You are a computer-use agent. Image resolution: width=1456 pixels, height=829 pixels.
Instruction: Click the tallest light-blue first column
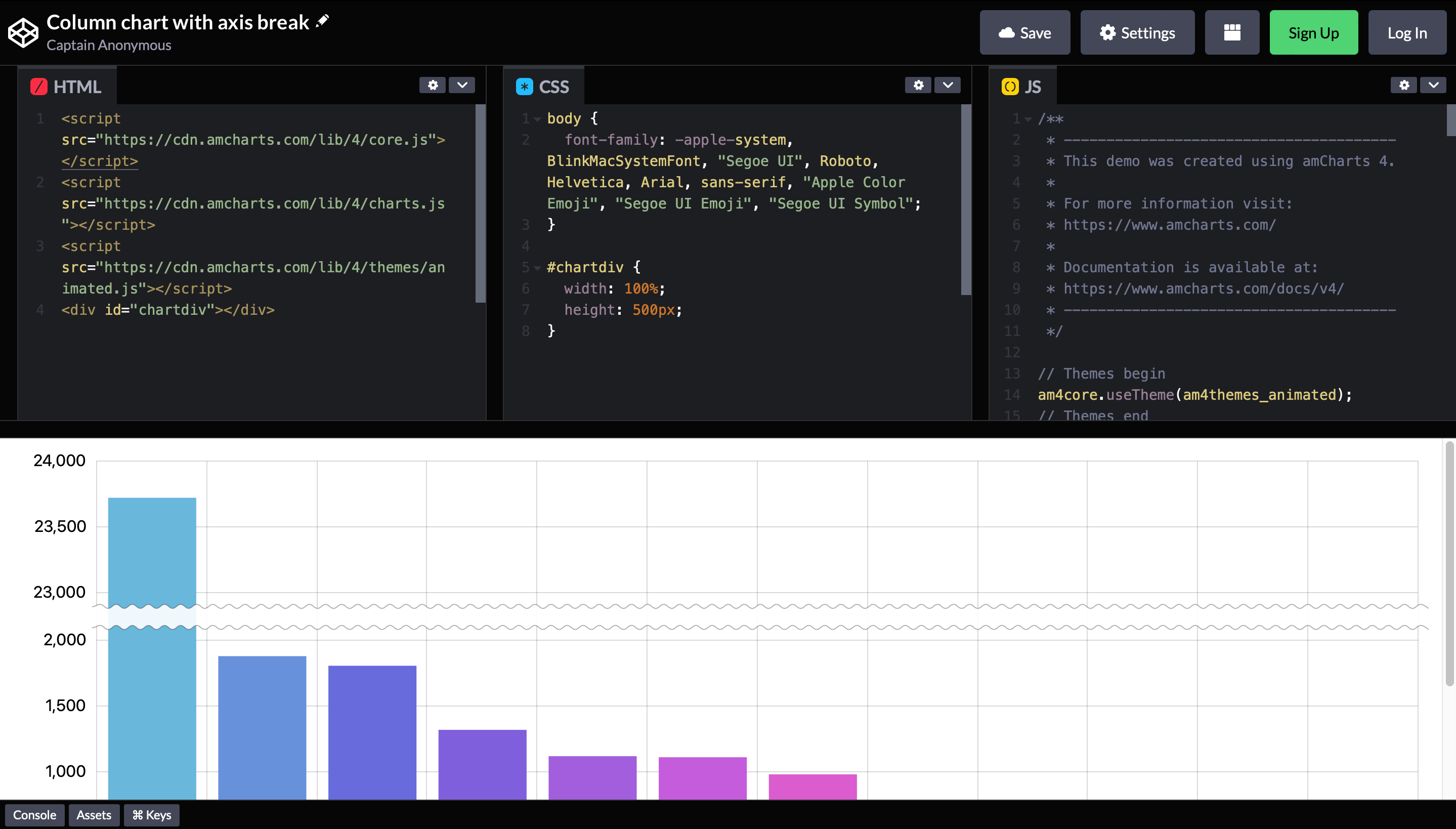point(152,648)
